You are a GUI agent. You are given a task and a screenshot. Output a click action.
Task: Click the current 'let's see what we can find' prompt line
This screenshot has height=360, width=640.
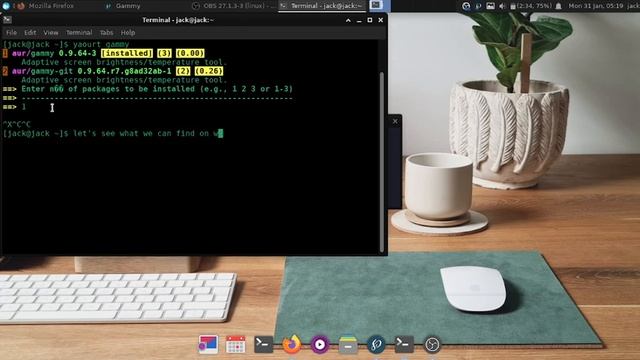[113, 133]
